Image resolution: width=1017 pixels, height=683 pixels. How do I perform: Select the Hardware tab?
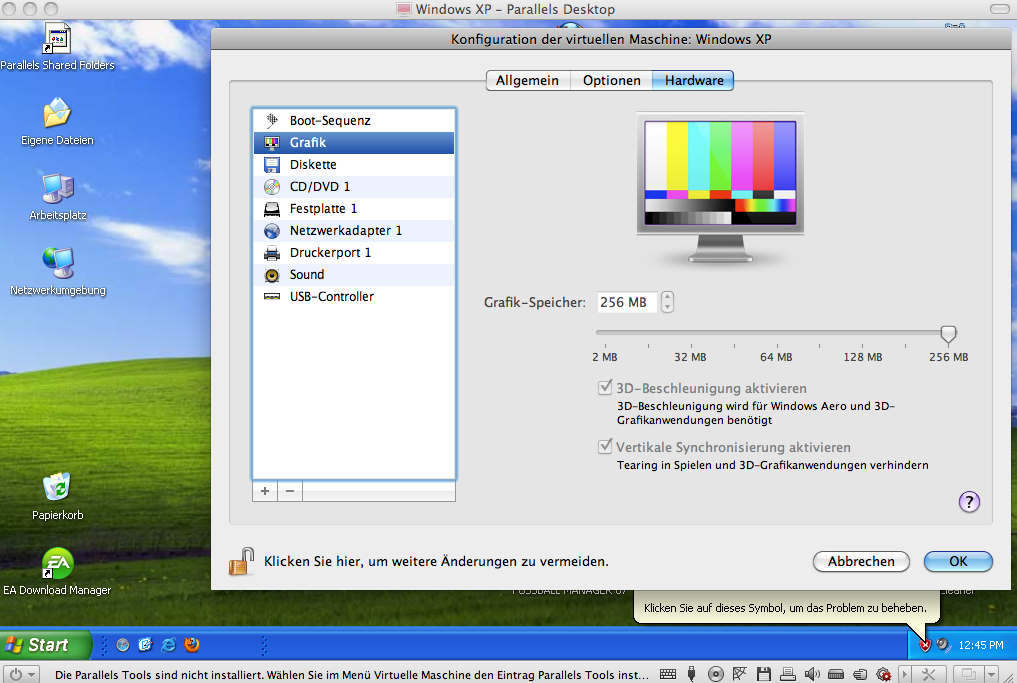click(x=693, y=80)
